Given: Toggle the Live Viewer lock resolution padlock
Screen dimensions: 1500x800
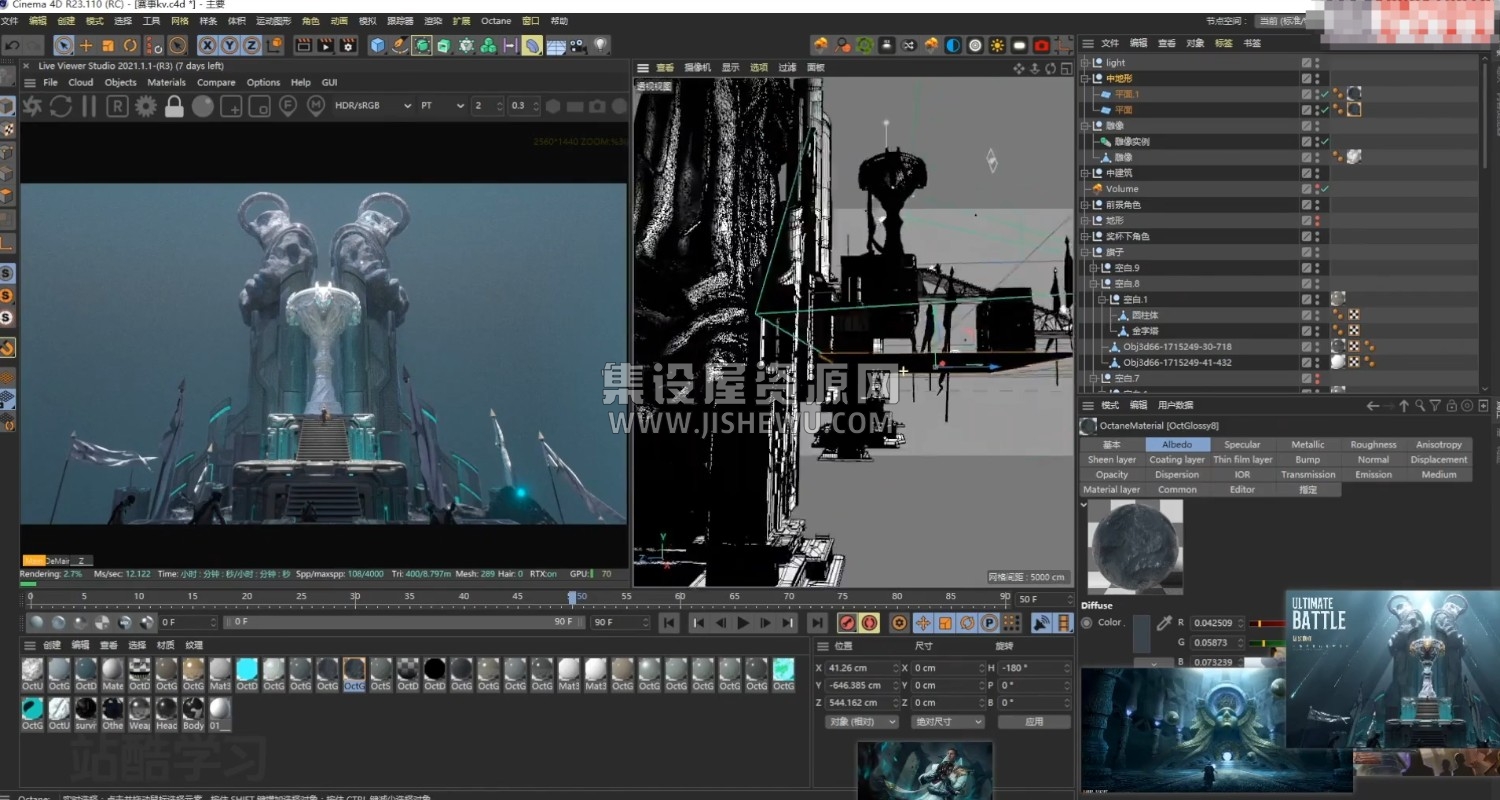Looking at the screenshot, I should coord(174,105).
